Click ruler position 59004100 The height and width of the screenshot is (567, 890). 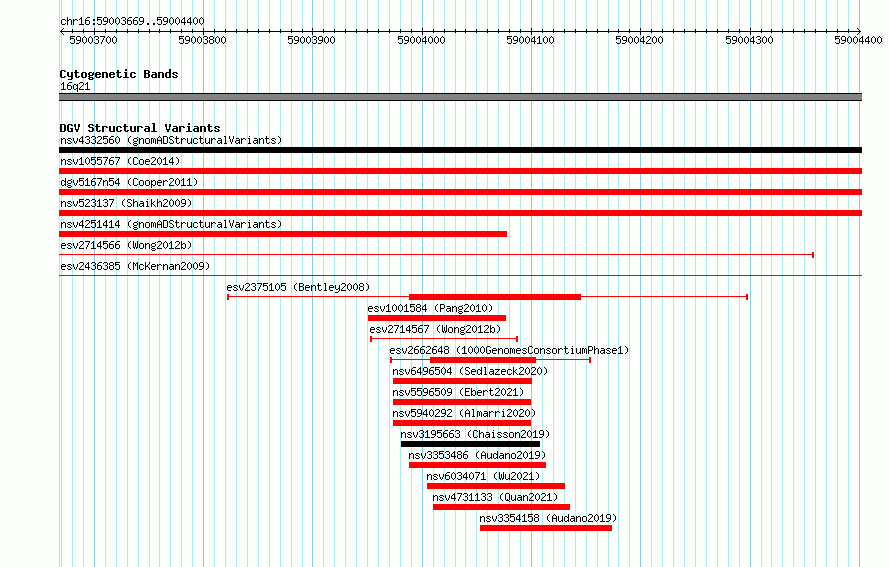(530, 40)
